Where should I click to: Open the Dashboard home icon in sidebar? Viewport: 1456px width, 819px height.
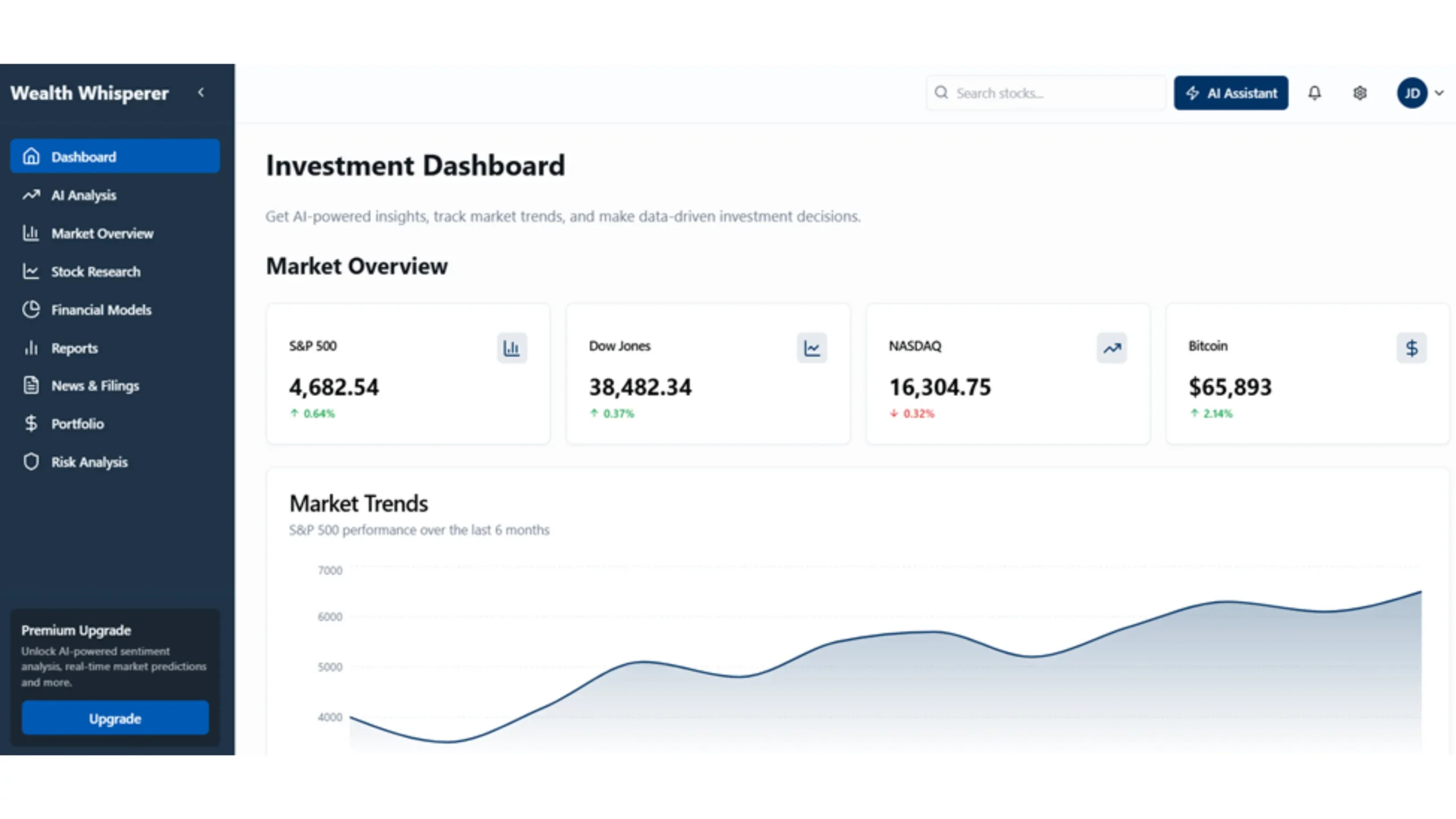31,156
